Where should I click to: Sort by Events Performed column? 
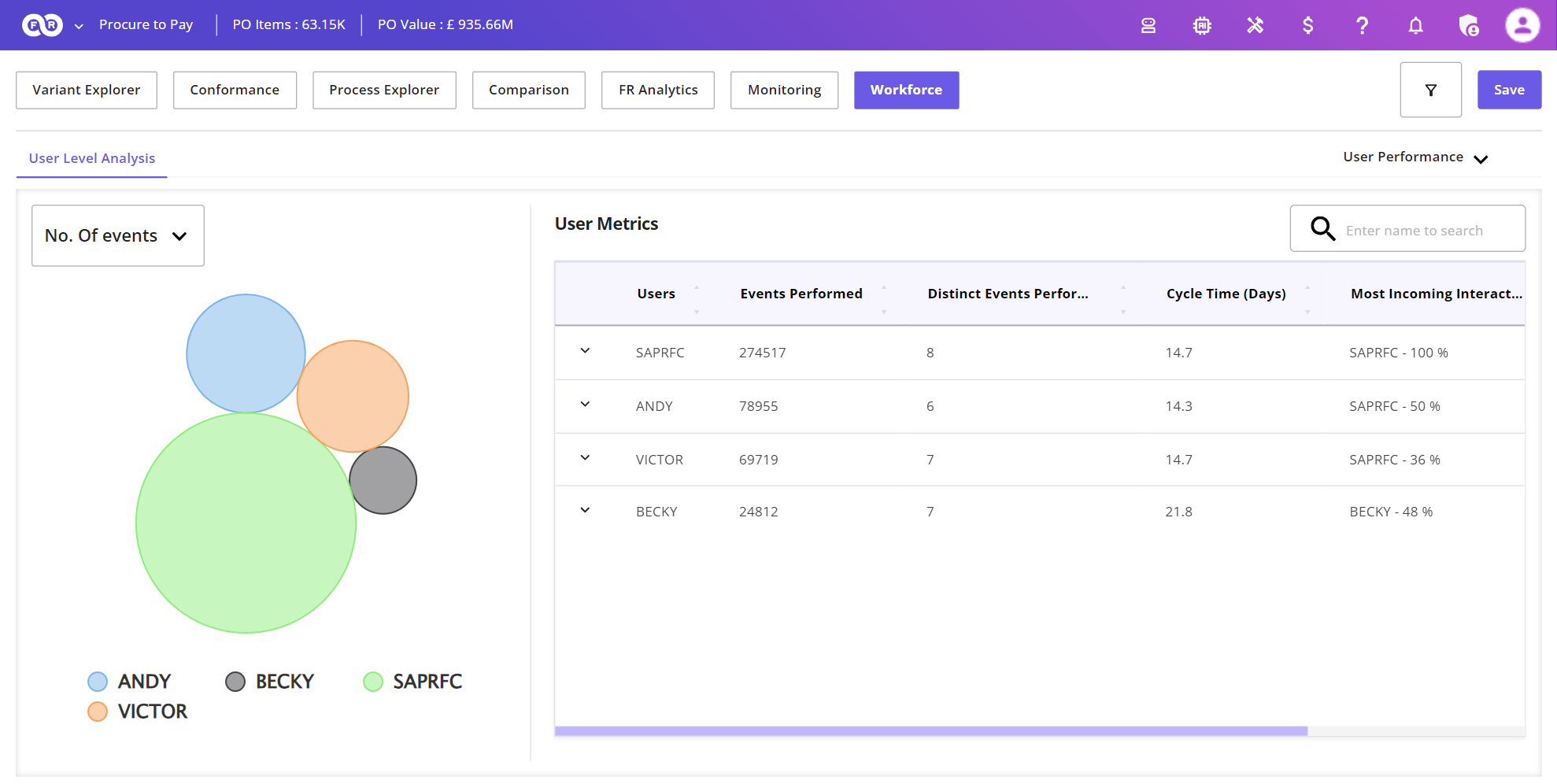click(x=801, y=294)
